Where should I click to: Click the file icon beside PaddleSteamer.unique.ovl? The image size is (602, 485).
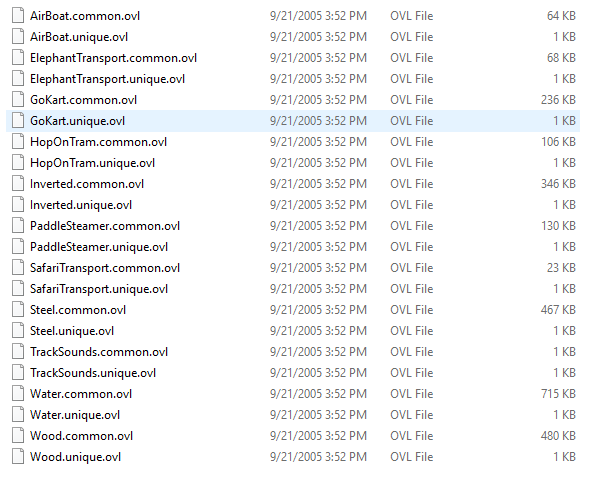[x=18, y=247]
